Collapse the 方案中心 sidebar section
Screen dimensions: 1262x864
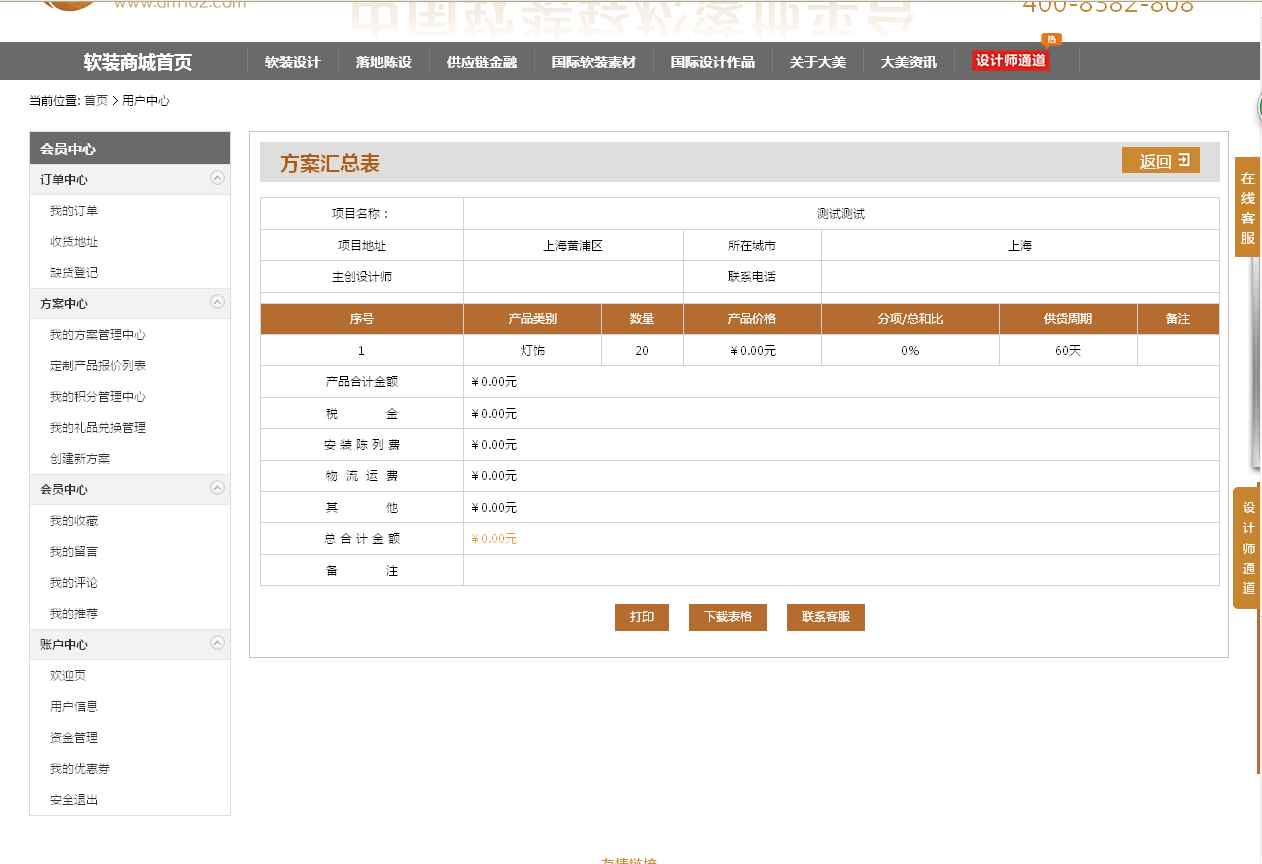click(x=217, y=303)
